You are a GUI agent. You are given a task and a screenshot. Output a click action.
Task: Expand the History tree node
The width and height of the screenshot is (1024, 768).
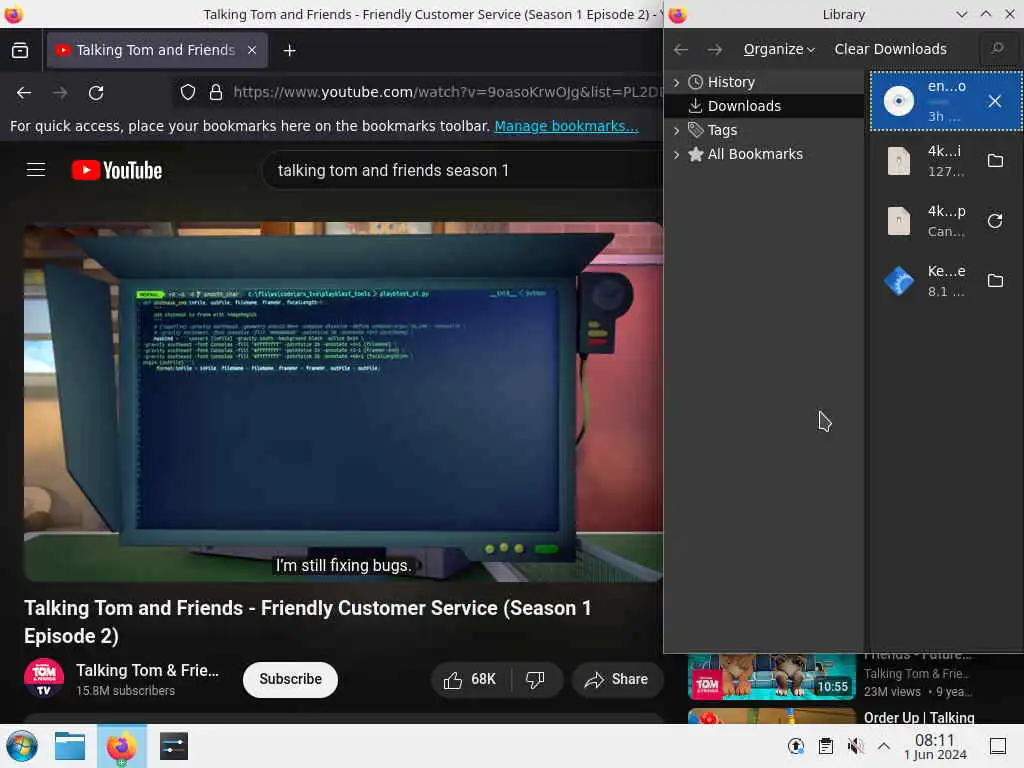coord(677,82)
